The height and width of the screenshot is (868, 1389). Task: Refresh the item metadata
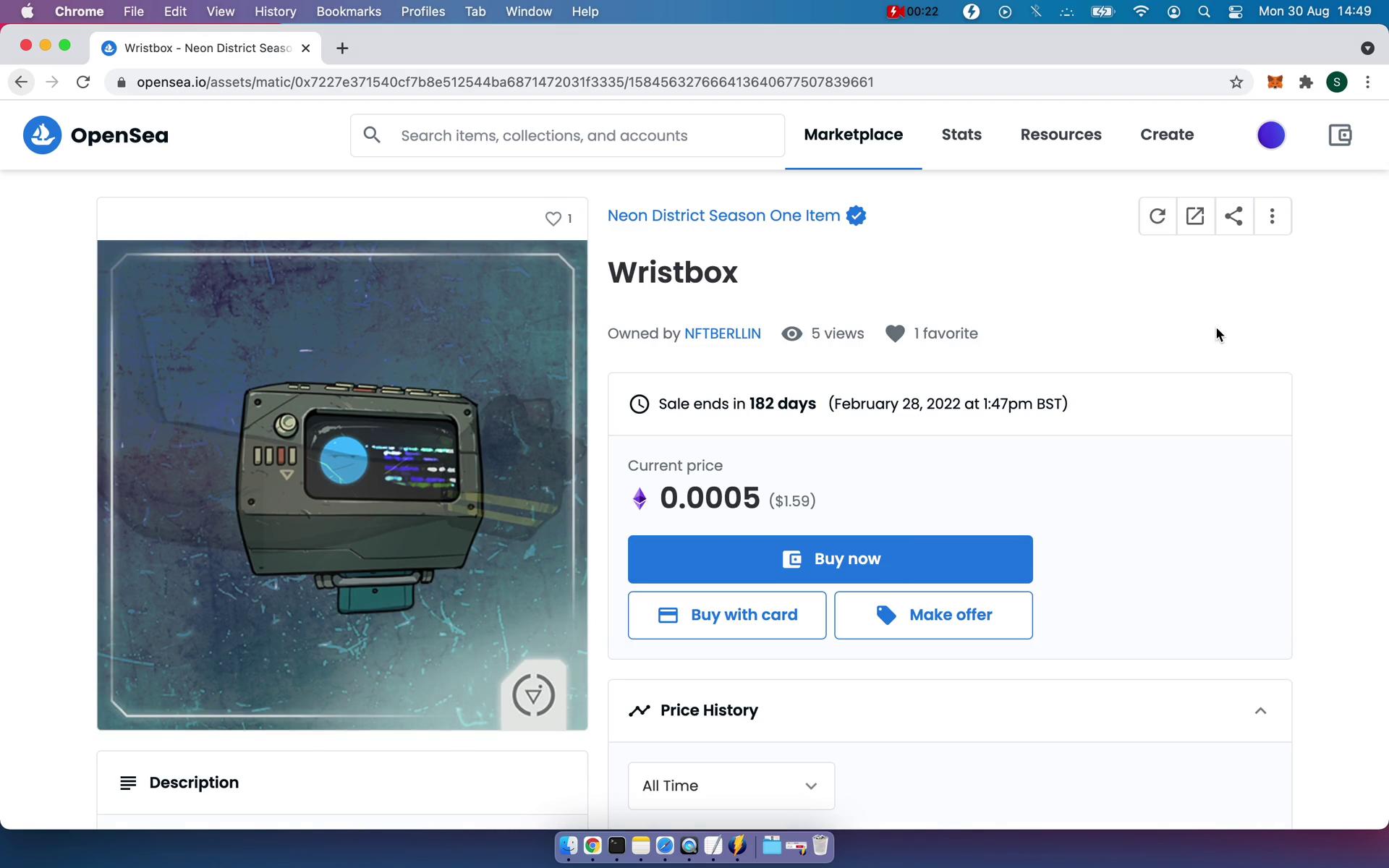click(1157, 216)
